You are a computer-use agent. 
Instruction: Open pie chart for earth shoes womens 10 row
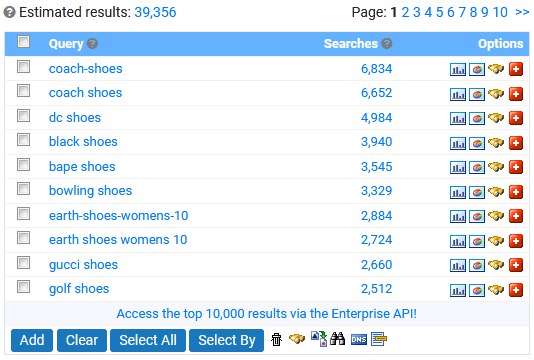pyautogui.click(x=477, y=241)
